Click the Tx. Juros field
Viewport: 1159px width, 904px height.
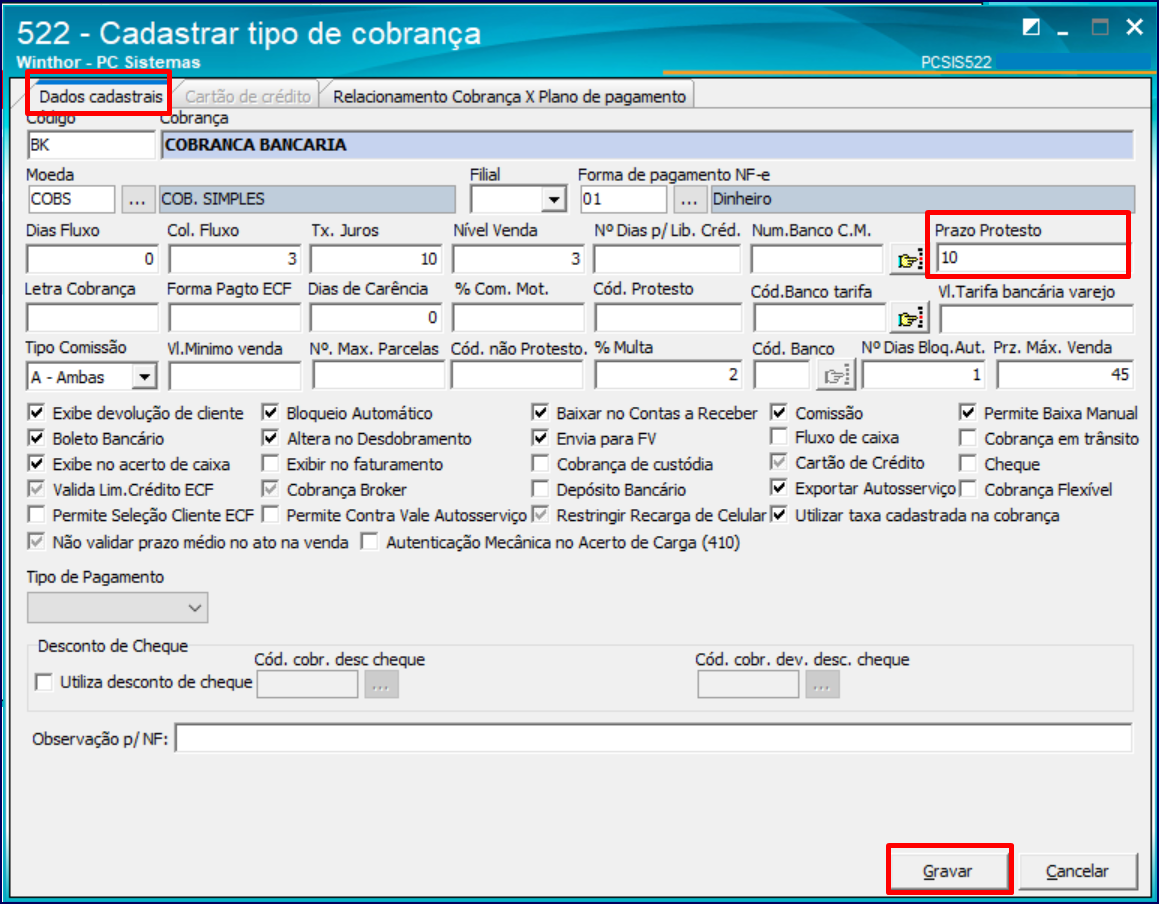pos(376,259)
